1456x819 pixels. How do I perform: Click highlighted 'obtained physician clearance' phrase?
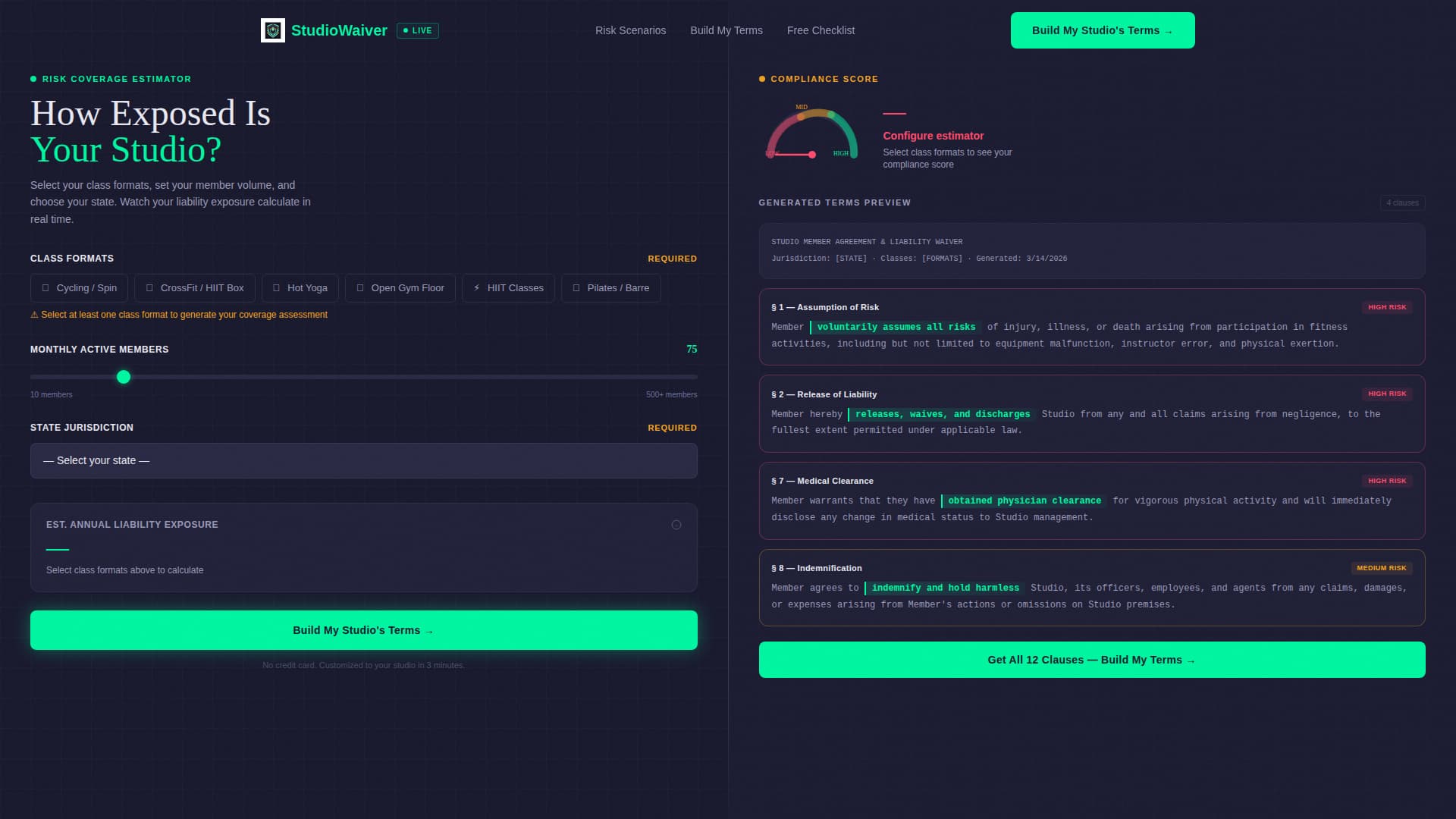point(1024,500)
